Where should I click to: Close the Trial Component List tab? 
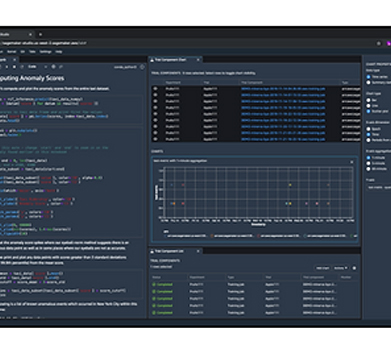[x=198, y=251]
